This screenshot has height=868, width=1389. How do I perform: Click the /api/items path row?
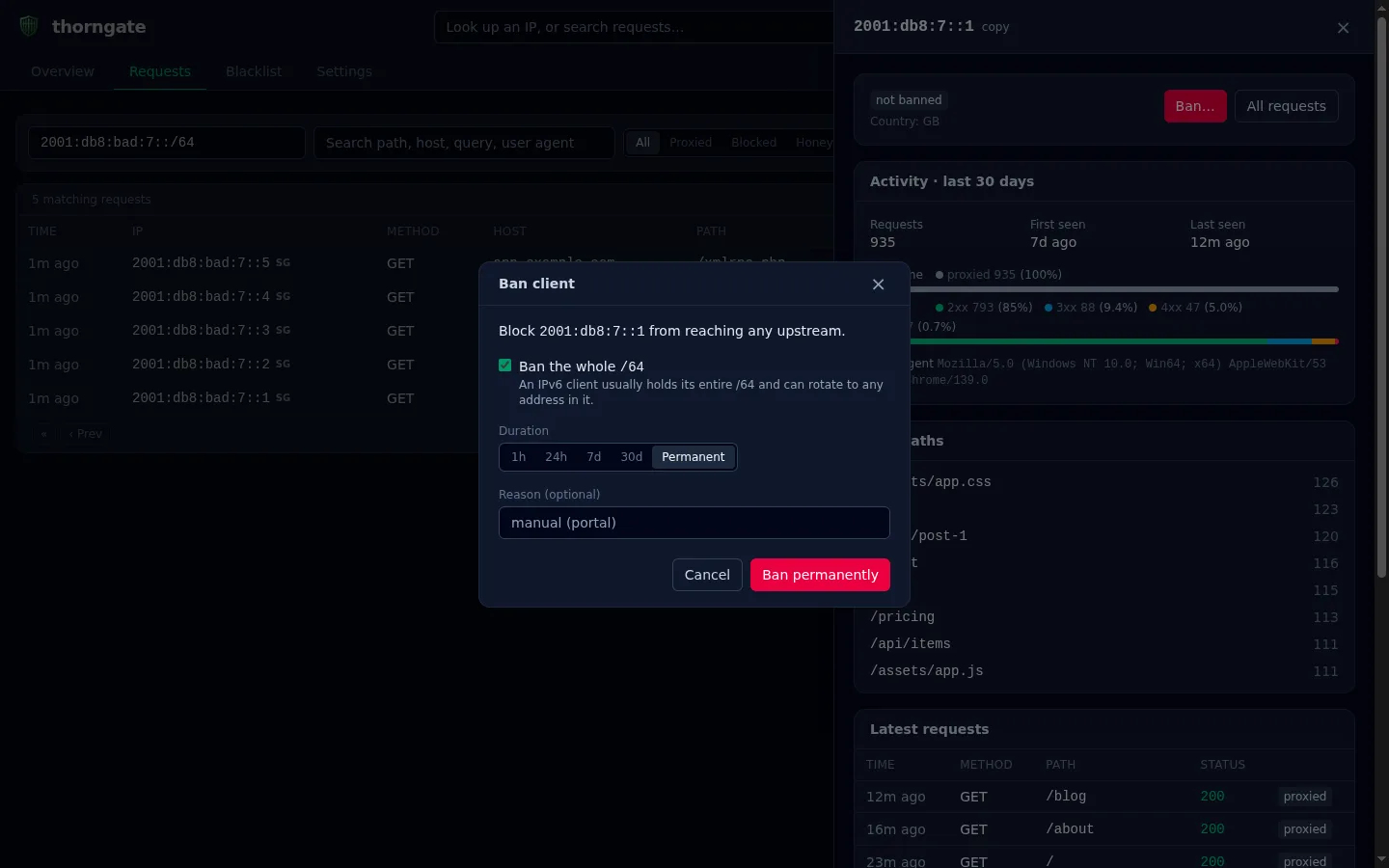tap(1104, 644)
